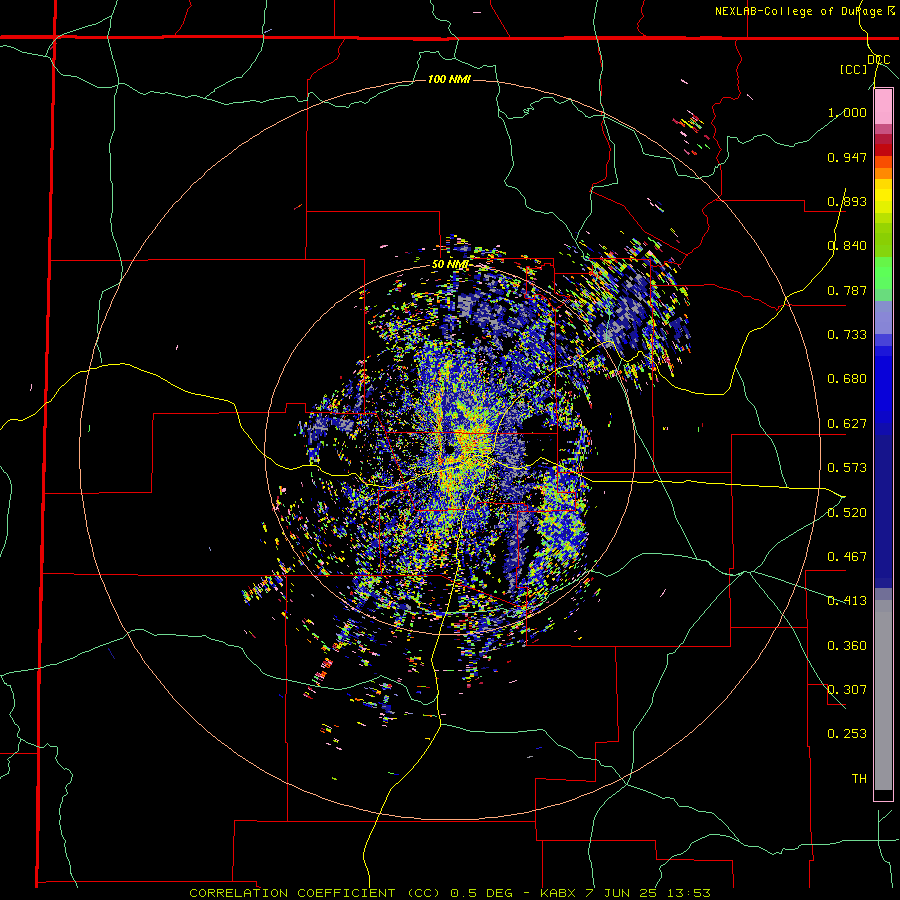Click the Correlation Coefficient KABX footer caption
900x900 pixels.
point(449,893)
